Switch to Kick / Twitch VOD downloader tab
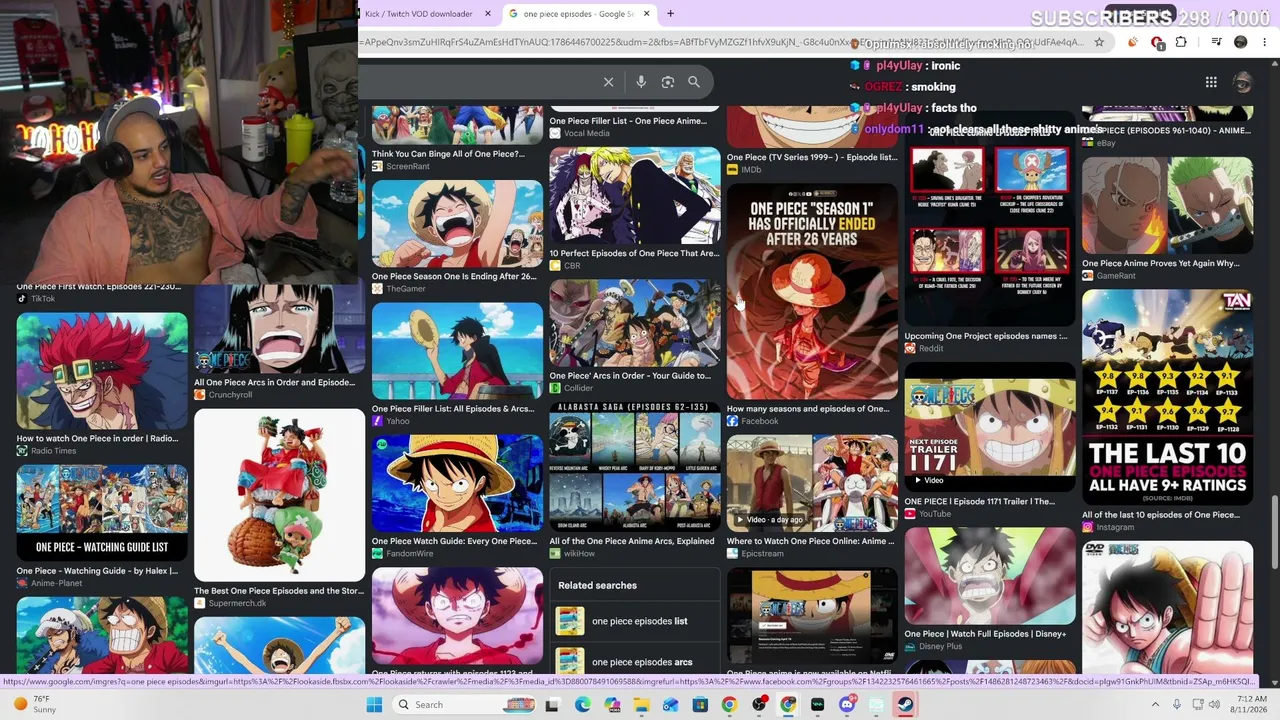 (x=419, y=14)
